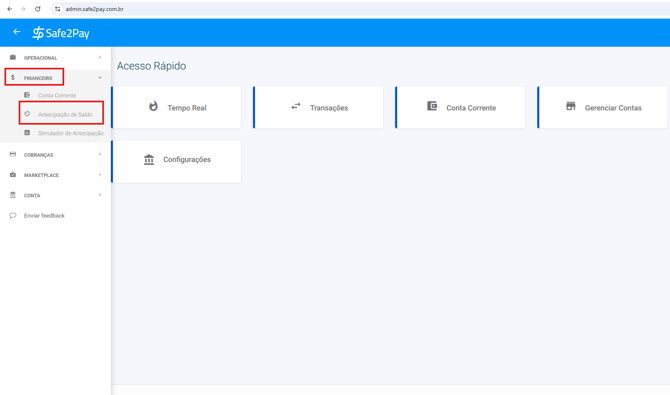Open the Conta Corrente quick access card
670x395 pixels.
coord(460,107)
